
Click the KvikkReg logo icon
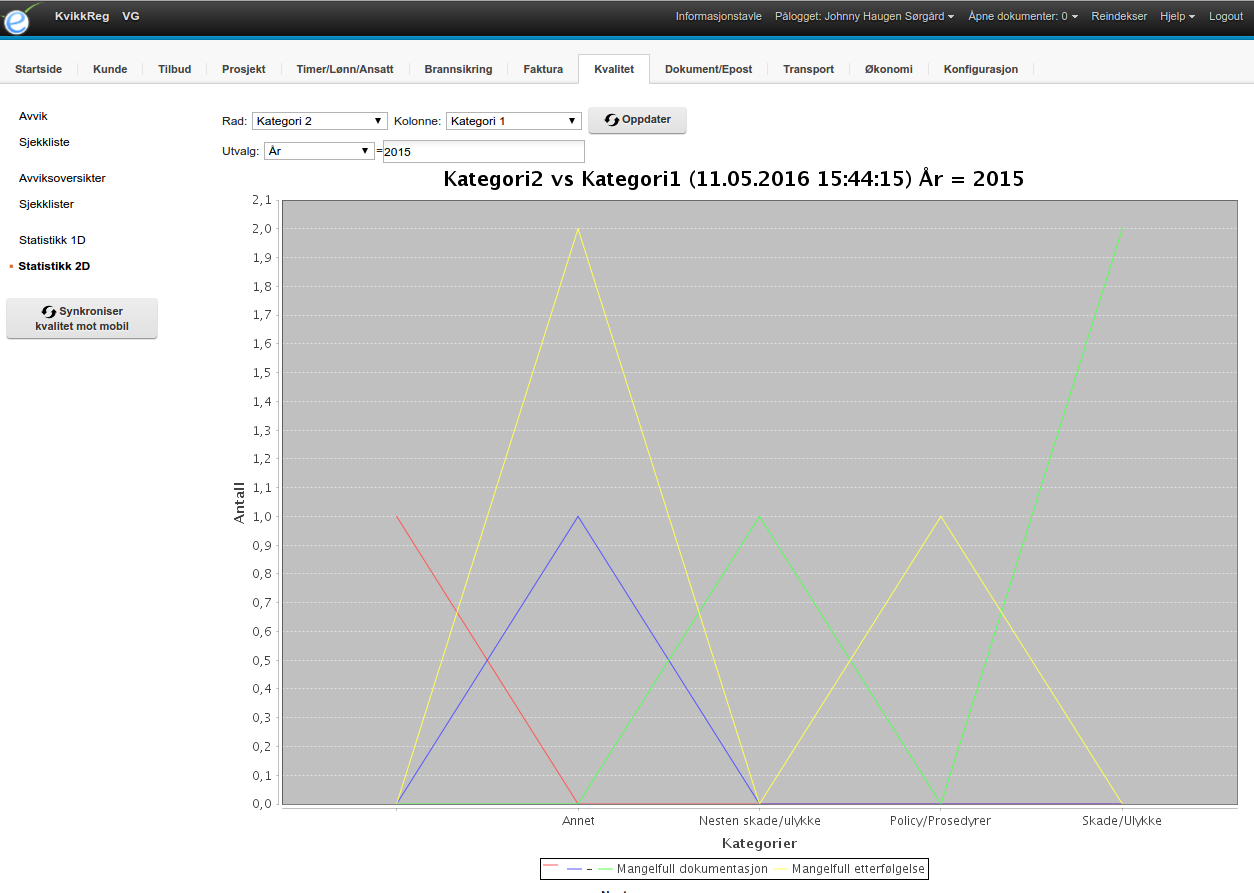22,18
